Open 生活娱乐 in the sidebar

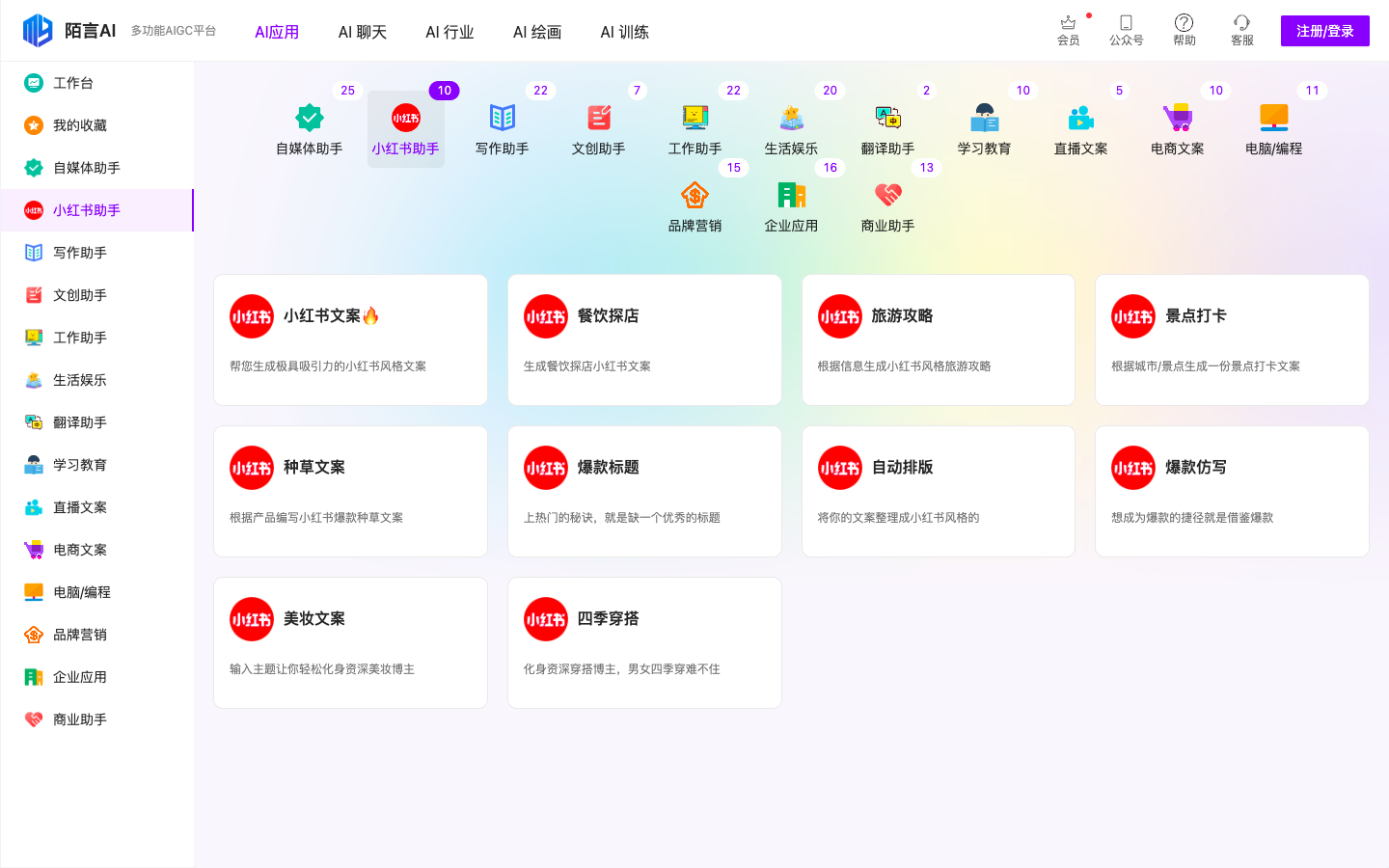[96, 380]
